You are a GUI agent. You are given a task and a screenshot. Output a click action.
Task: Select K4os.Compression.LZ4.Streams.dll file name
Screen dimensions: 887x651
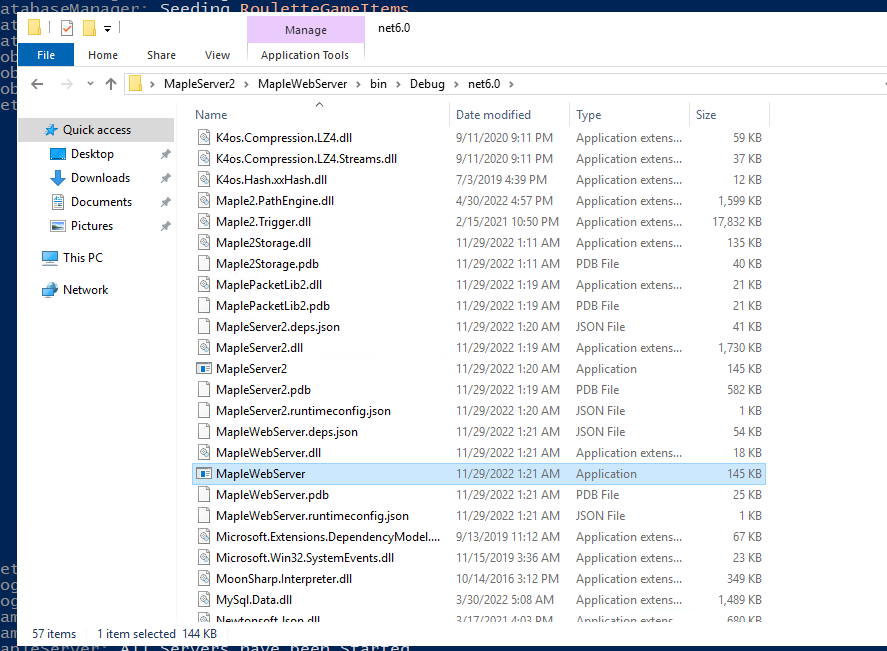(306, 159)
